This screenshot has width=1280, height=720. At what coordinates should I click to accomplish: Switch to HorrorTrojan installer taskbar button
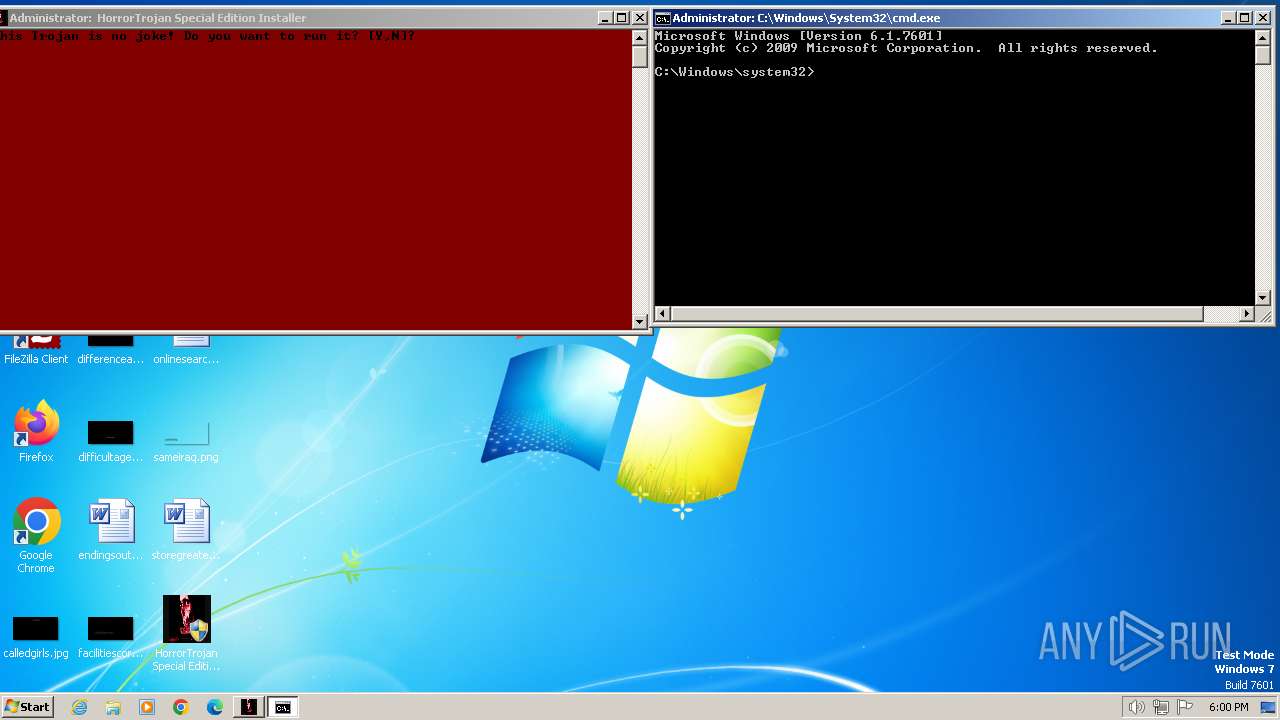pyautogui.click(x=248, y=707)
